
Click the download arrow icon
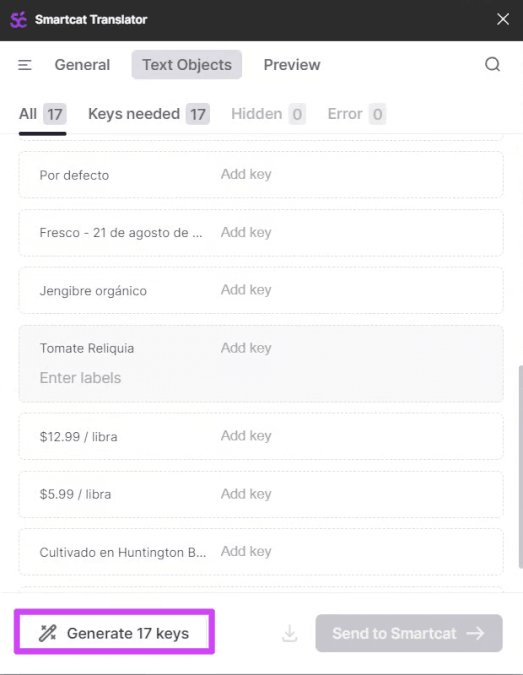[290, 633]
